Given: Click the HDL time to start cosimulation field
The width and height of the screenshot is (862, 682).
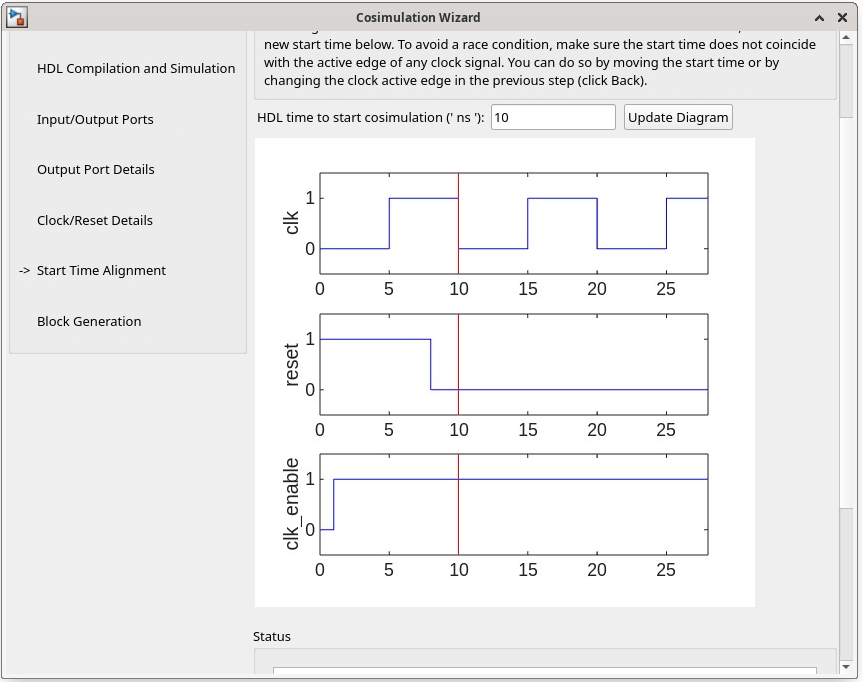Looking at the screenshot, I should click(553, 117).
